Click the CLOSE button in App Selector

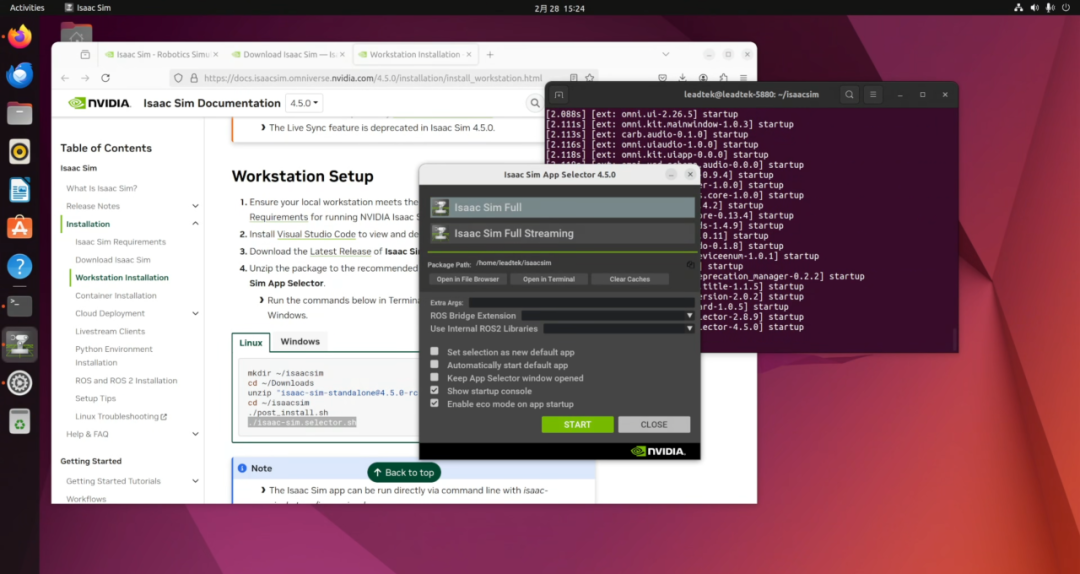click(x=654, y=424)
